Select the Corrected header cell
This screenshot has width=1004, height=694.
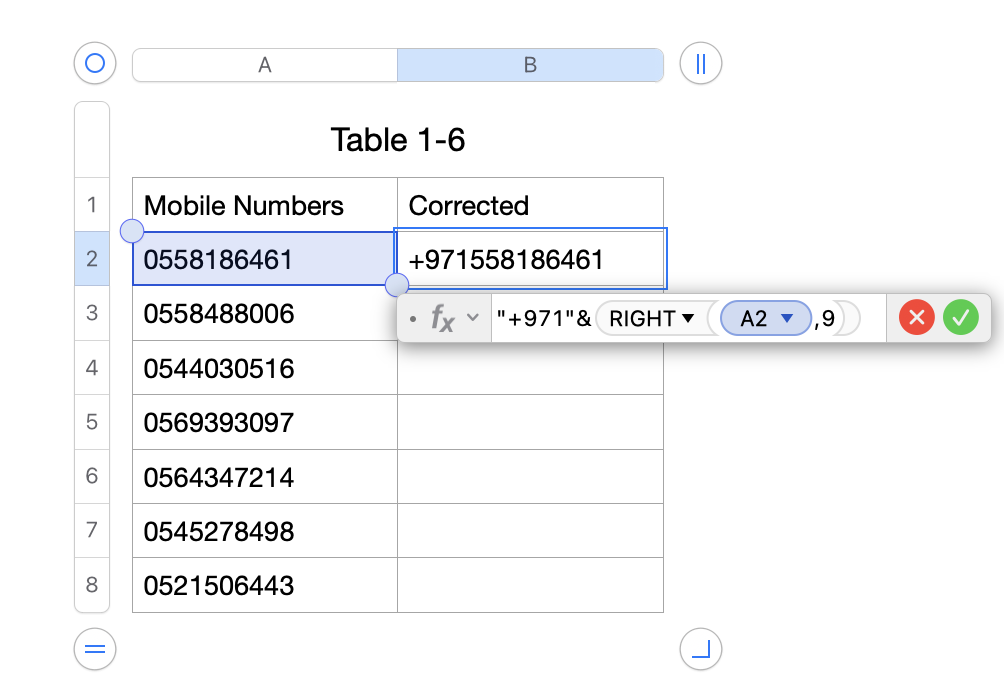[530, 205]
